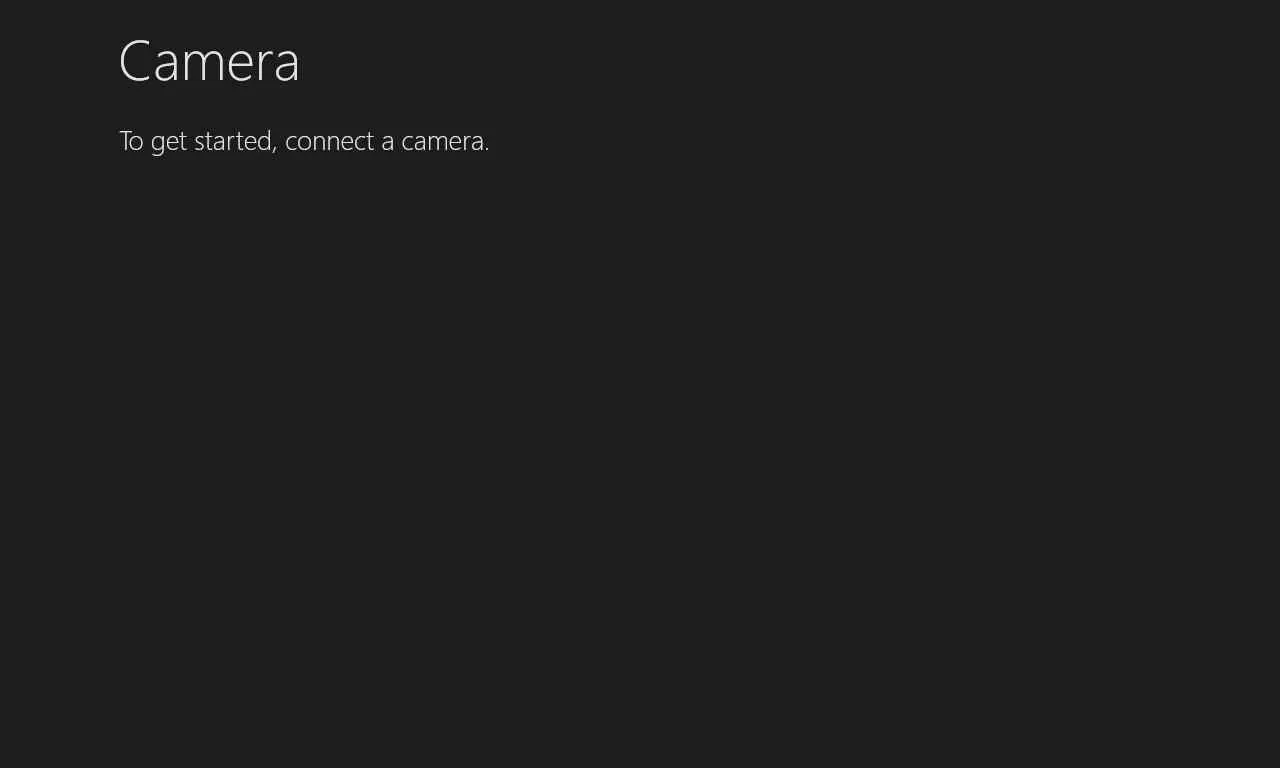Click the "connect a camera" message text
This screenshot has width=1280, height=768.
304,141
